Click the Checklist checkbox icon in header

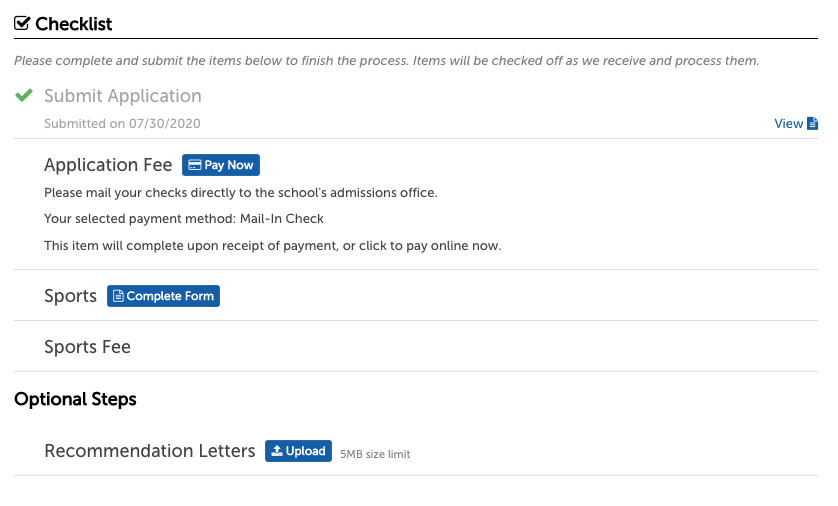(22, 24)
